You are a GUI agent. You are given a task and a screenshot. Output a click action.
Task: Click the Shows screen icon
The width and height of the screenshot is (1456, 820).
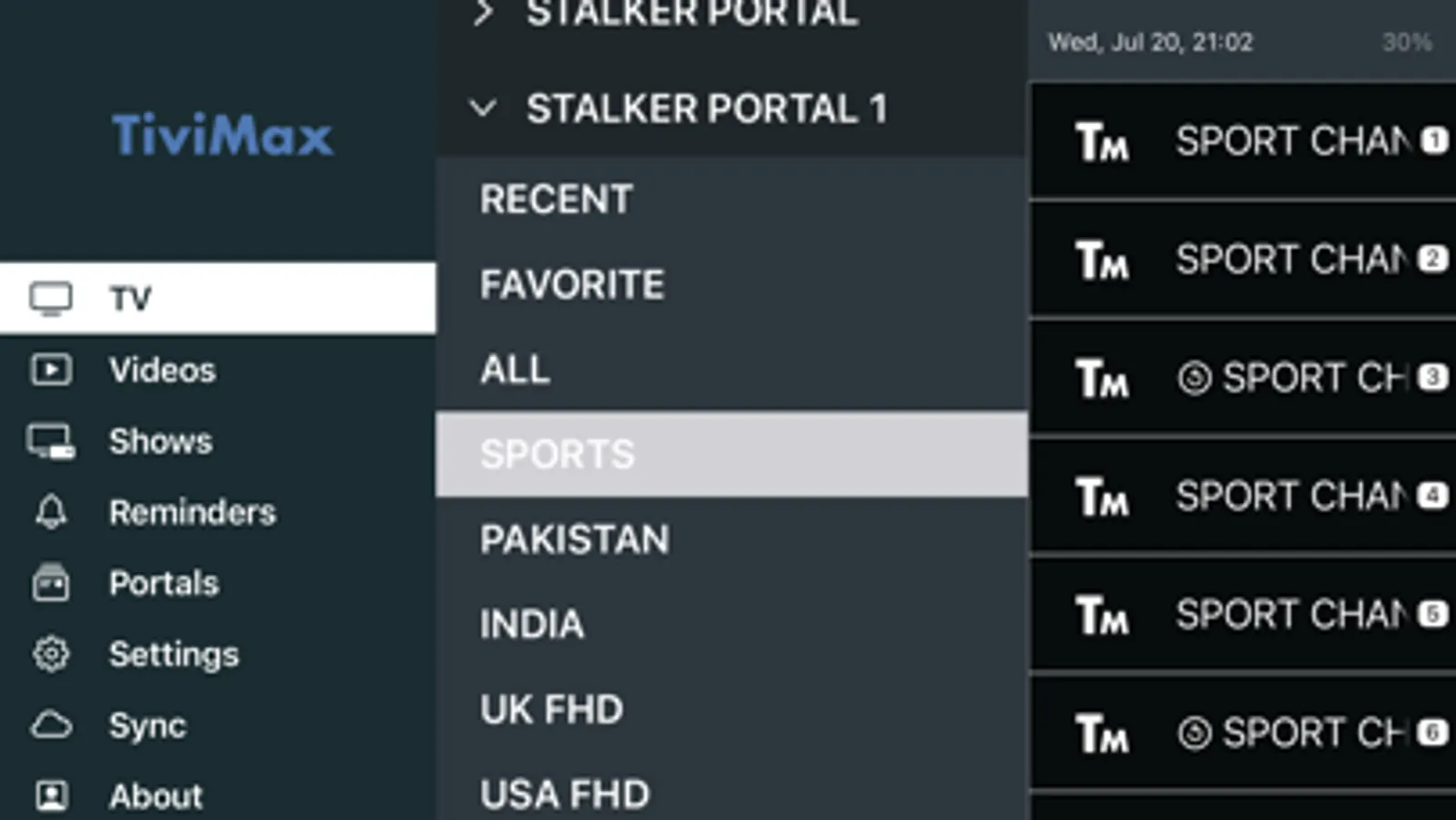coord(51,442)
